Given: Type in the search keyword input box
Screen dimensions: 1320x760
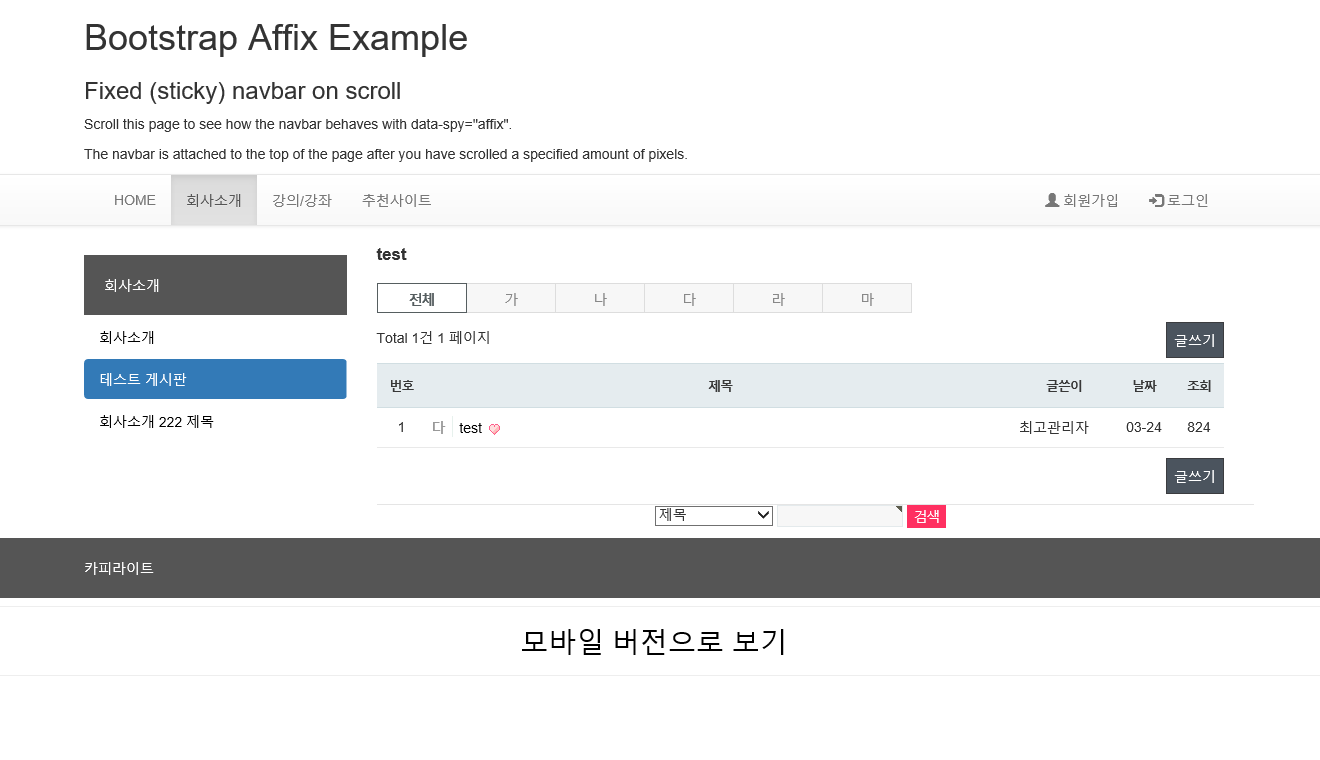Looking at the screenshot, I should 839,516.
